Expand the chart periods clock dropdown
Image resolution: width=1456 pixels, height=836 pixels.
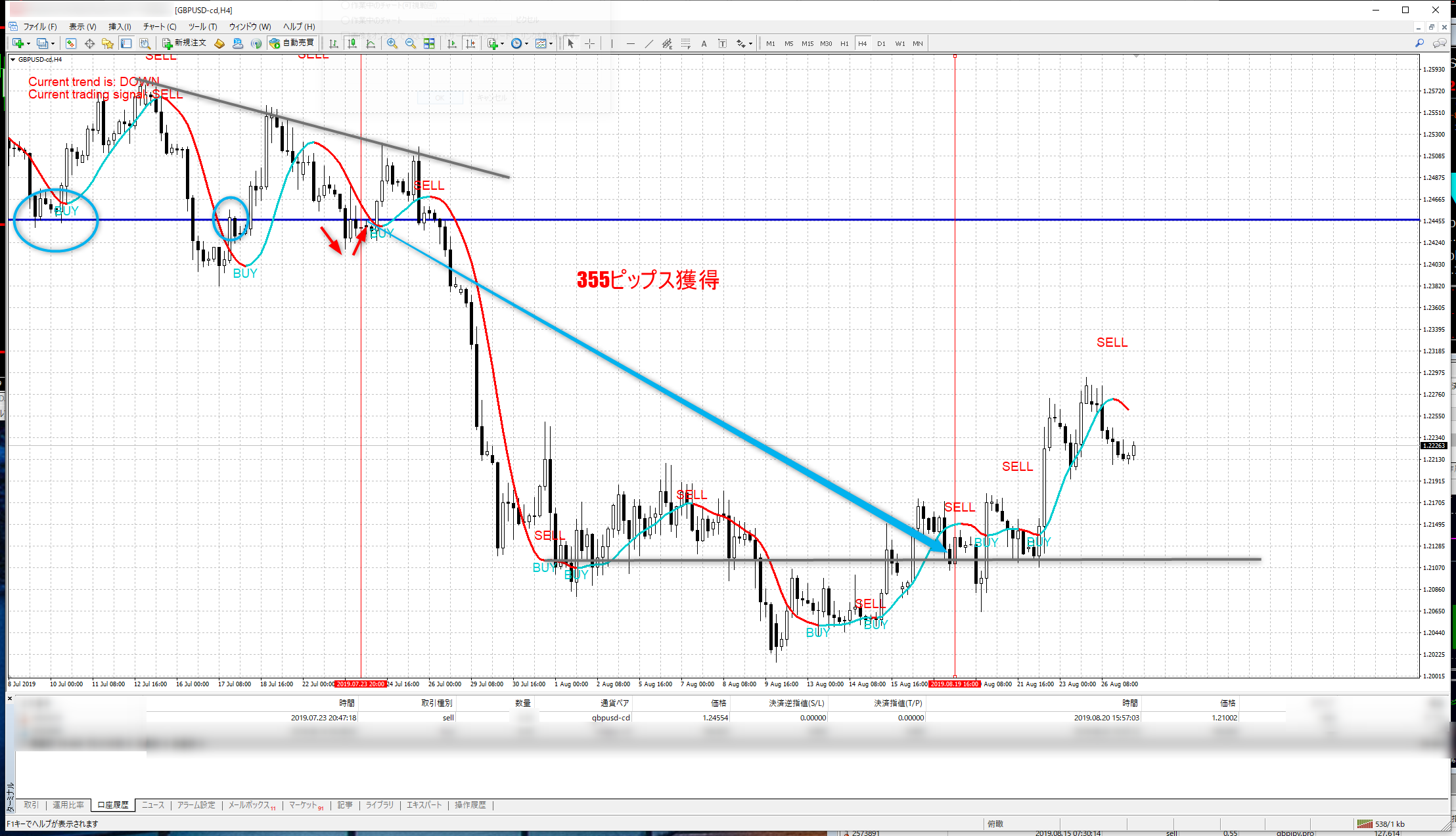click(526, 44)
